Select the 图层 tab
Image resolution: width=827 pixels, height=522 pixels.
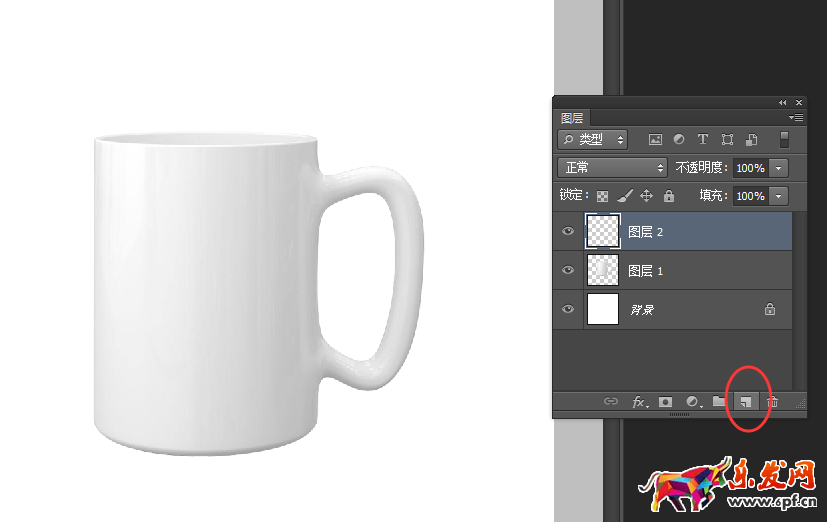tap(572, 118)
